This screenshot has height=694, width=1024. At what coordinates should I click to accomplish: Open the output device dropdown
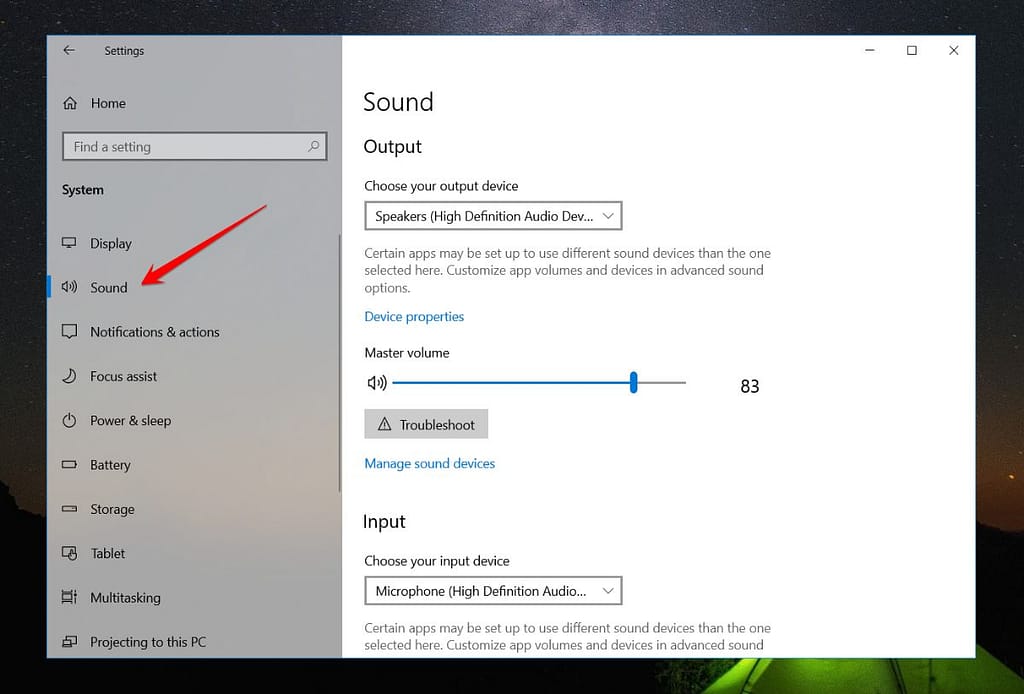[493, 216]
